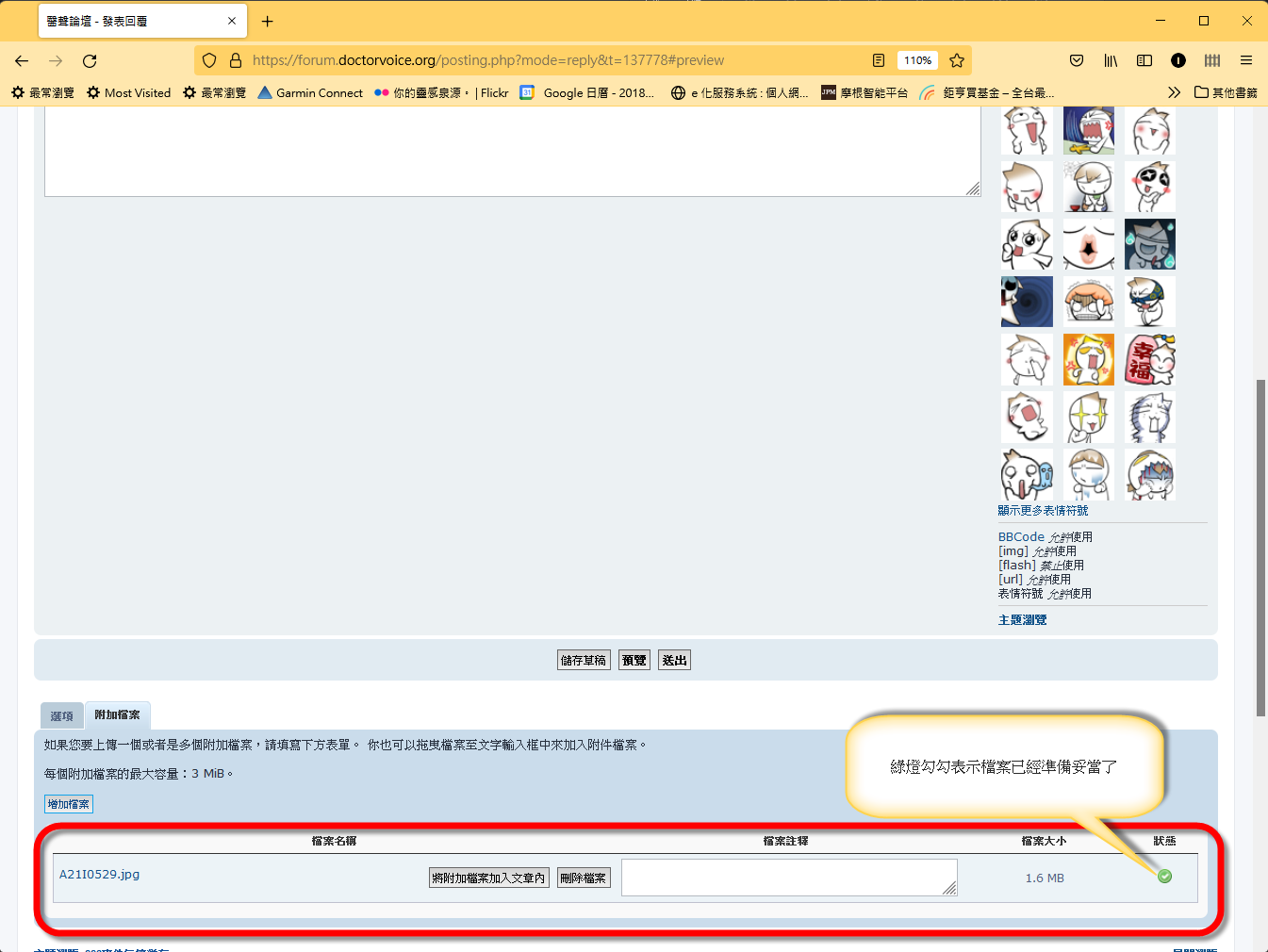Insert the 幸福 red charm emoticon
Screen dimensions: 1268x952
(1150, 359)
